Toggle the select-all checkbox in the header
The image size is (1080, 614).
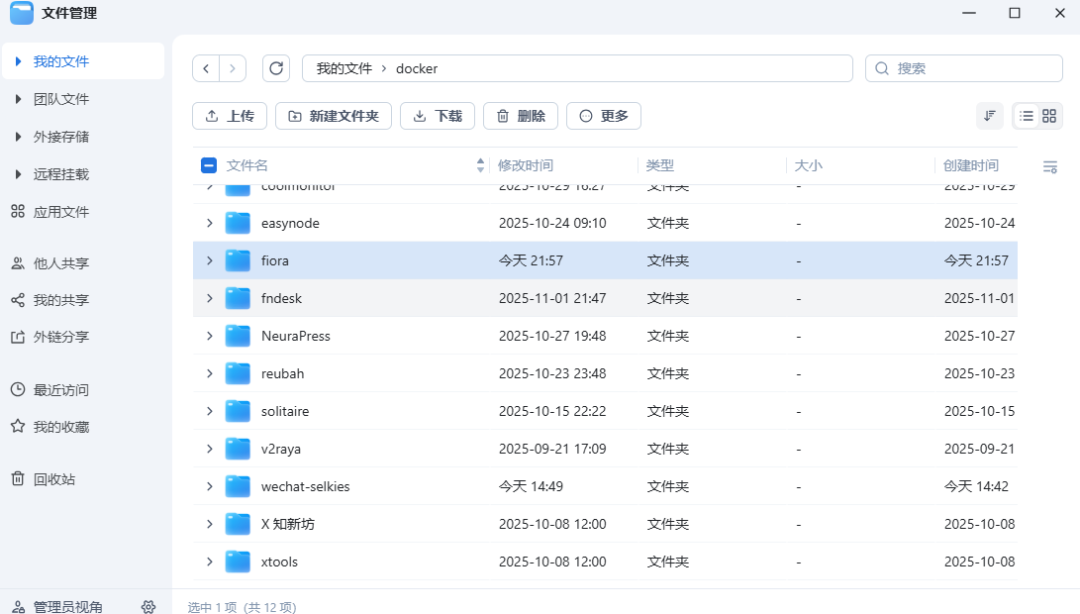(208, 164)
